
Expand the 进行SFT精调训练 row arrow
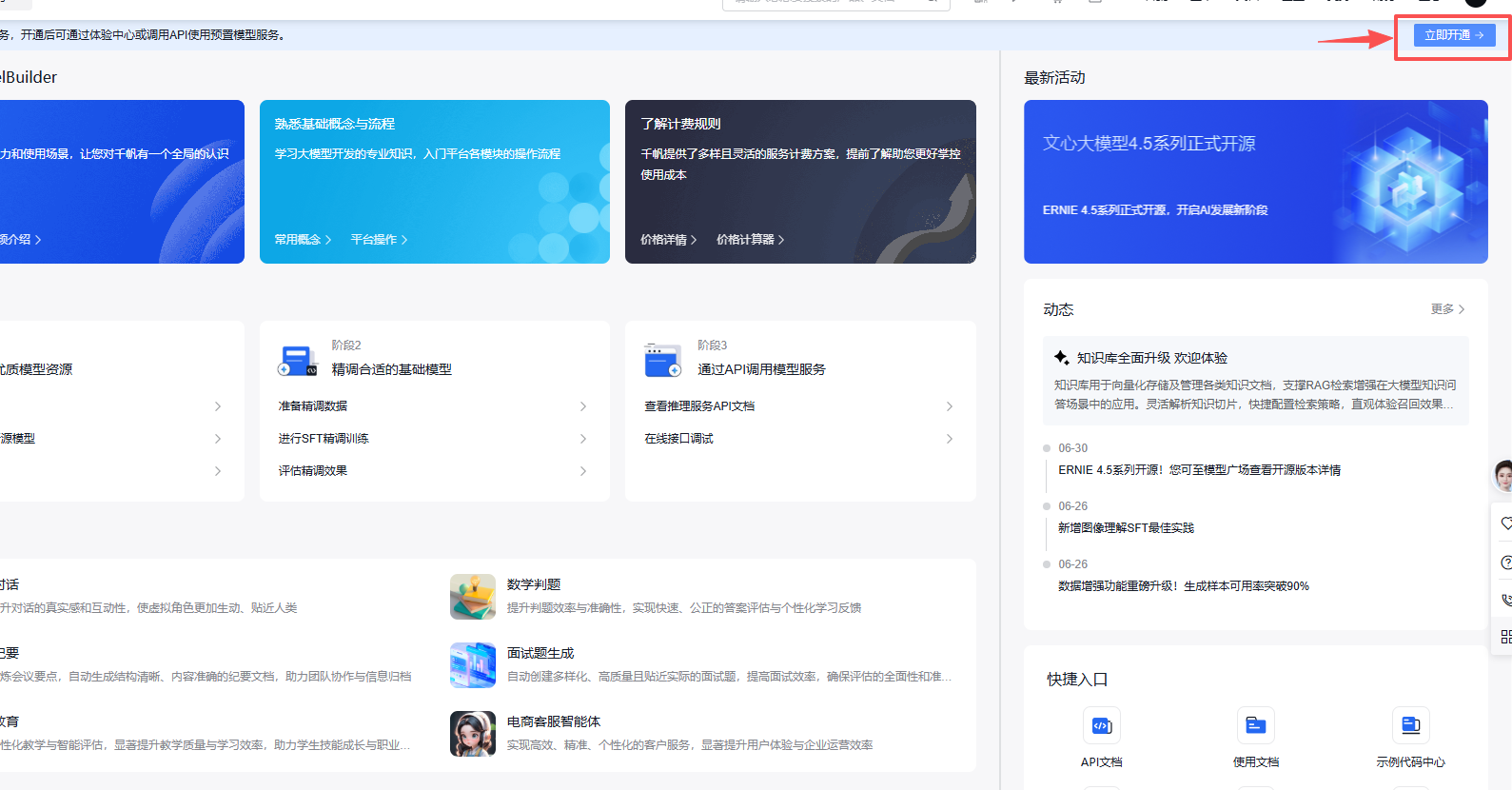coord(583,439)
